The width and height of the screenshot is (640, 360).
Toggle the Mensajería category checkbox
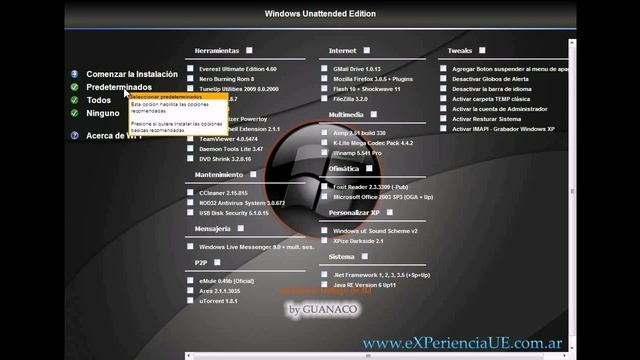[x=240, y=228]
